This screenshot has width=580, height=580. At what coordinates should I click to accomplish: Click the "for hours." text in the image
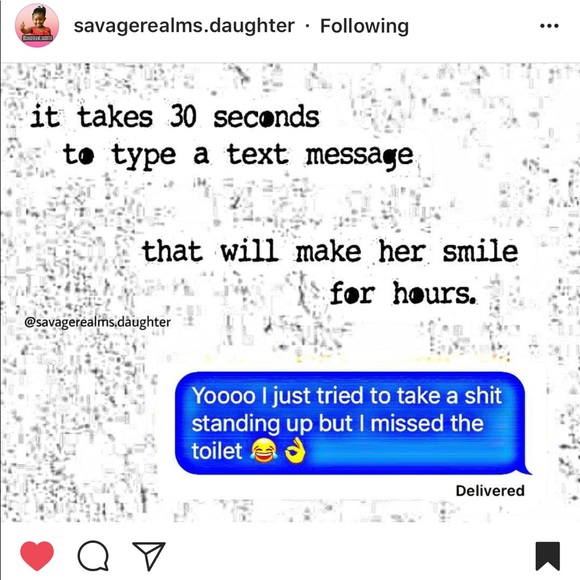click(x=402, y=293)
